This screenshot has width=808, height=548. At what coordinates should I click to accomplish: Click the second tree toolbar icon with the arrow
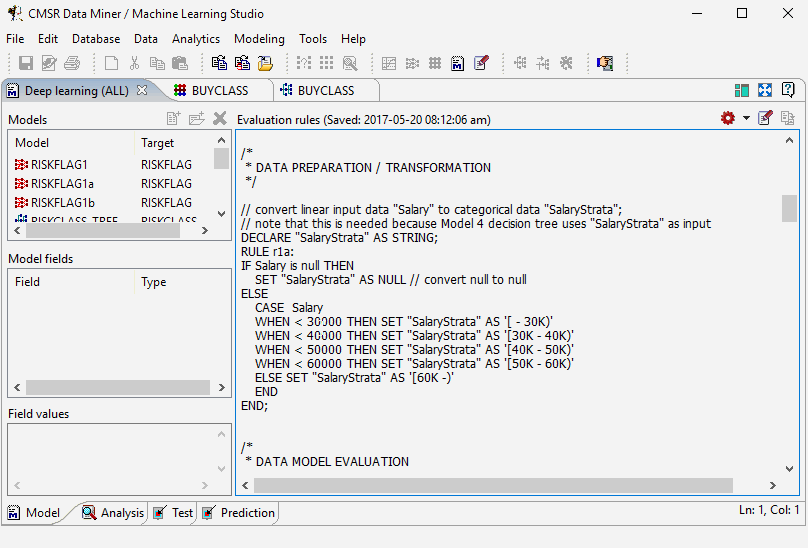(x=543, y=63)
